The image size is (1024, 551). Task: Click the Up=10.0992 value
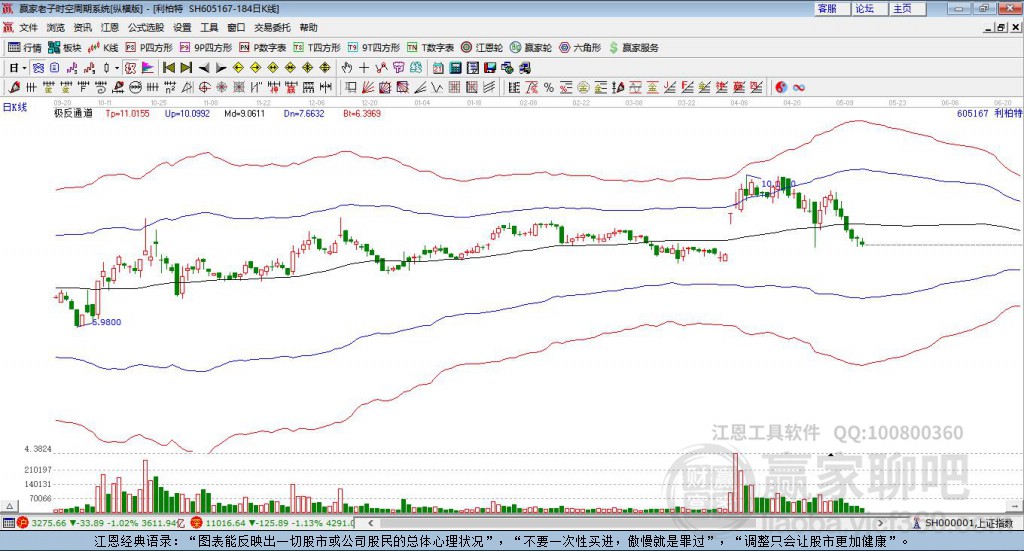click(x=187, y=114)
